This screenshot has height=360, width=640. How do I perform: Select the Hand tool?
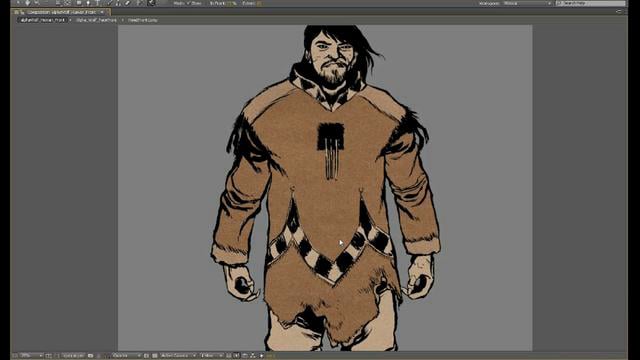pos(27,3)
